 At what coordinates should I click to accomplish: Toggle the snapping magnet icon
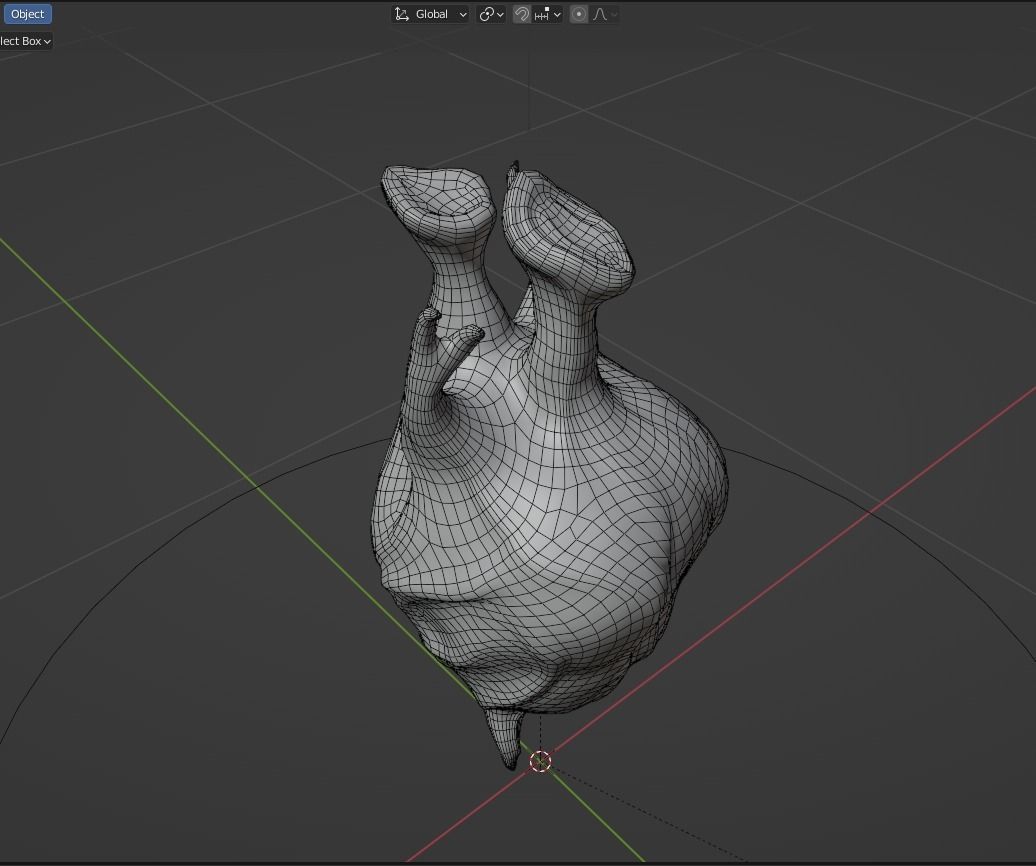point(521,14)
